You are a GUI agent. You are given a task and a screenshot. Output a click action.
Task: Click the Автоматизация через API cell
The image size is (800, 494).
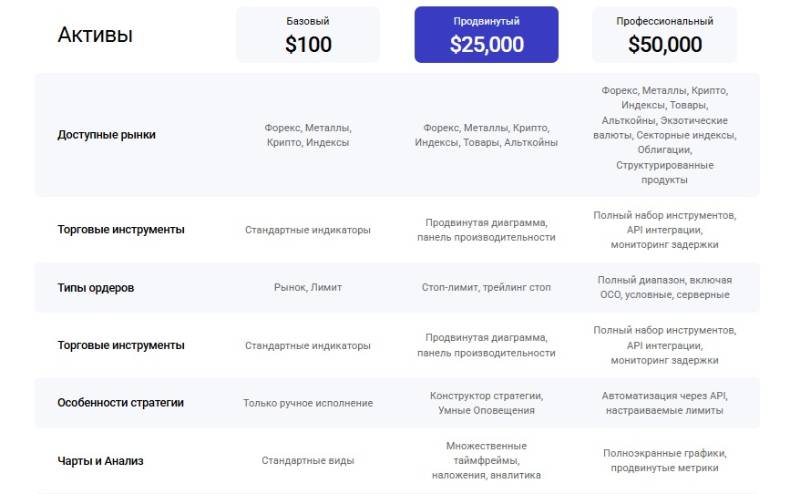(x=665, y=403)
